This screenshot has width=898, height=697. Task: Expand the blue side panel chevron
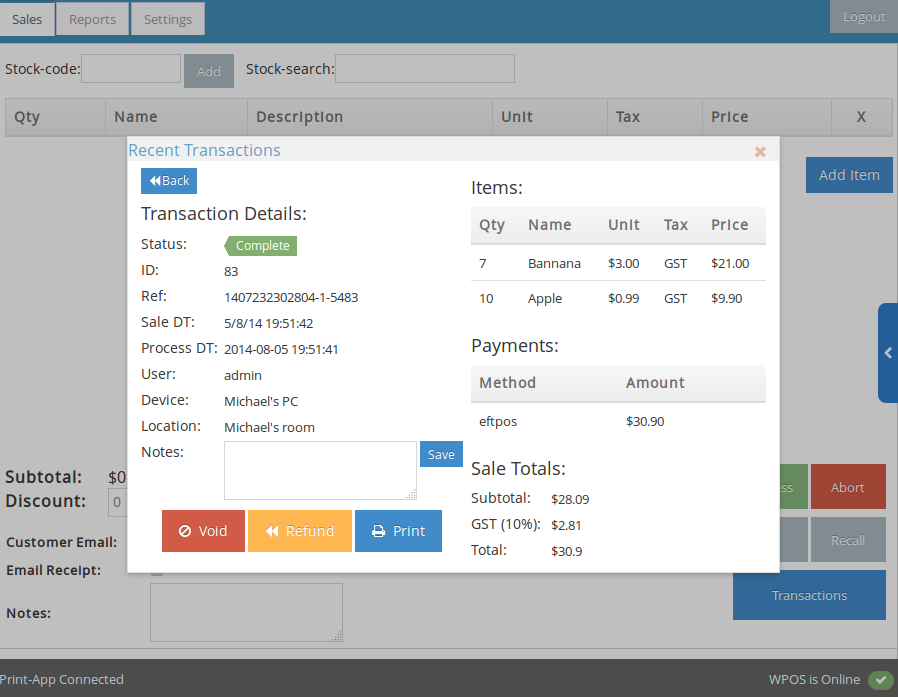coord(888,353)
